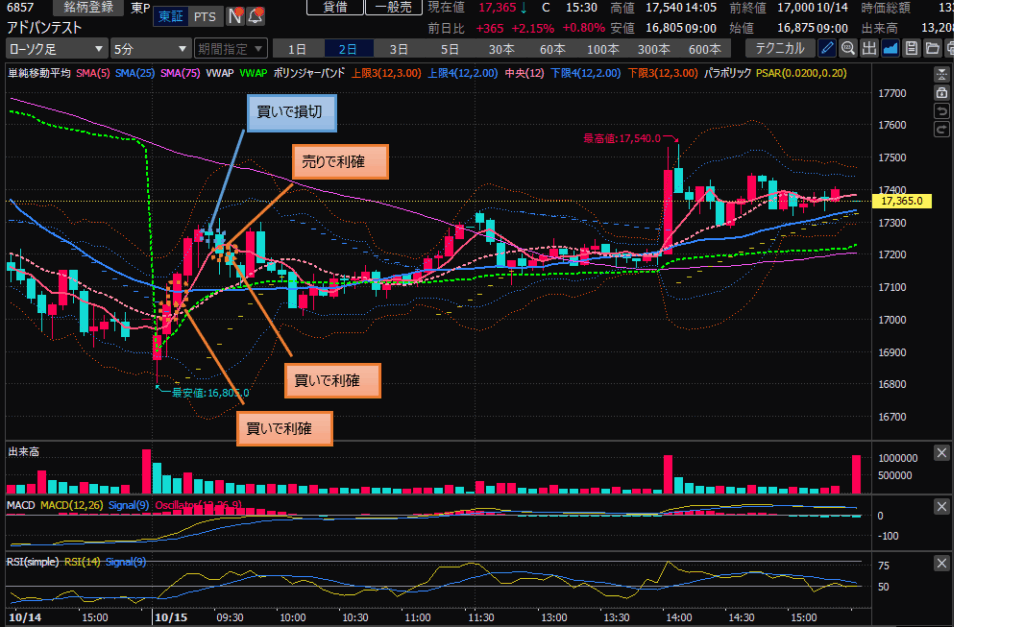Select the 2日 period range

pos(347,48)
